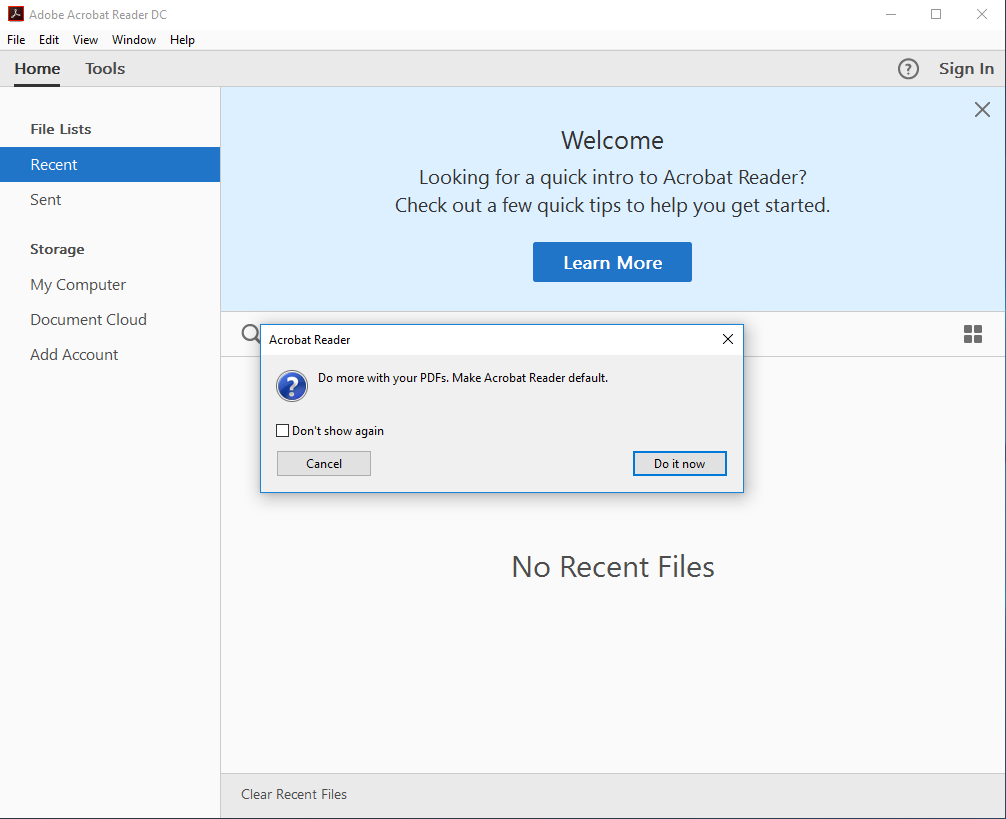Viewport: 1006px width, 819px height.
Task: Click the dialog's blue question mark icon
Action: [292, 385]
